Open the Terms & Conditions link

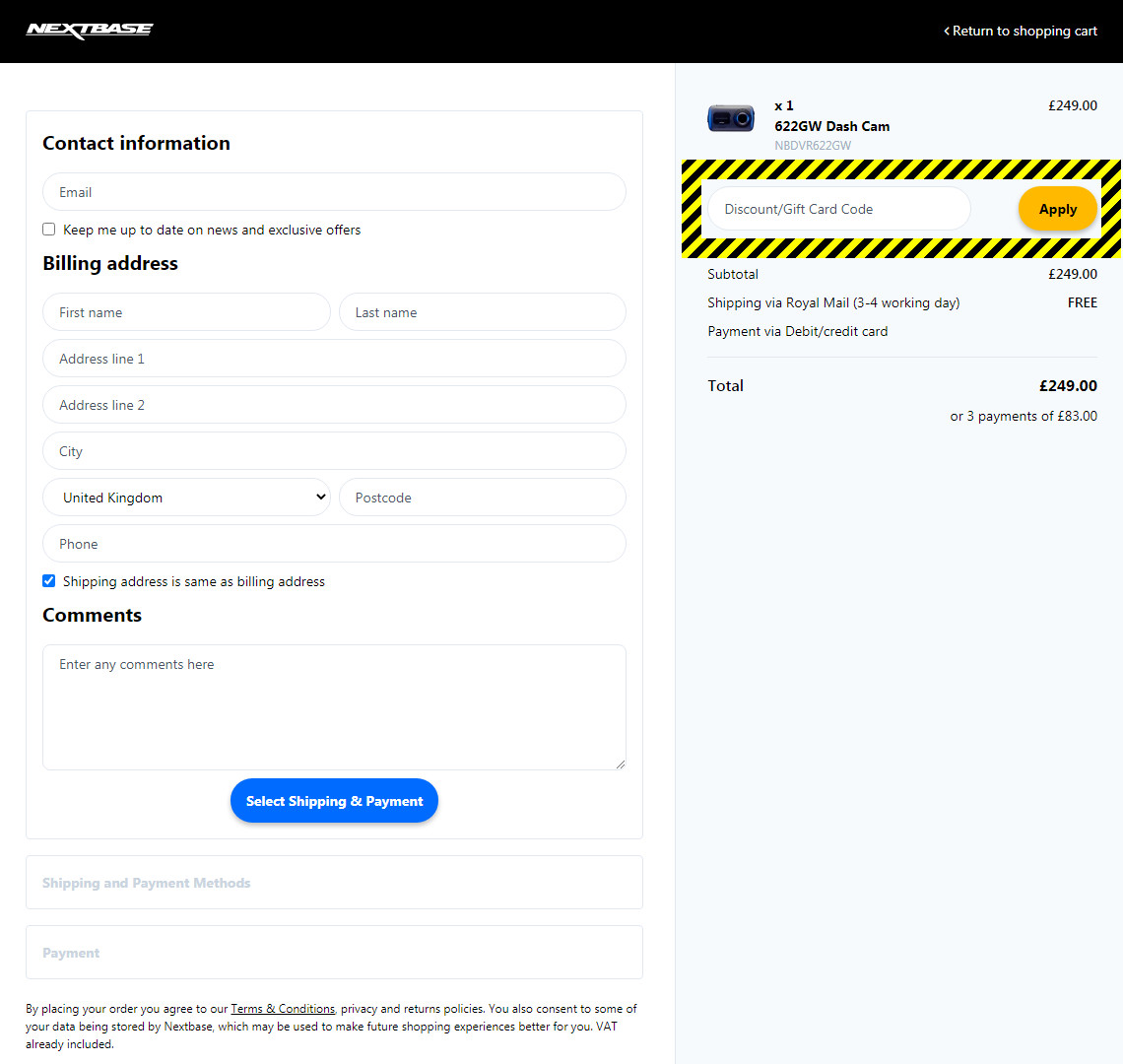(283, 1008)
